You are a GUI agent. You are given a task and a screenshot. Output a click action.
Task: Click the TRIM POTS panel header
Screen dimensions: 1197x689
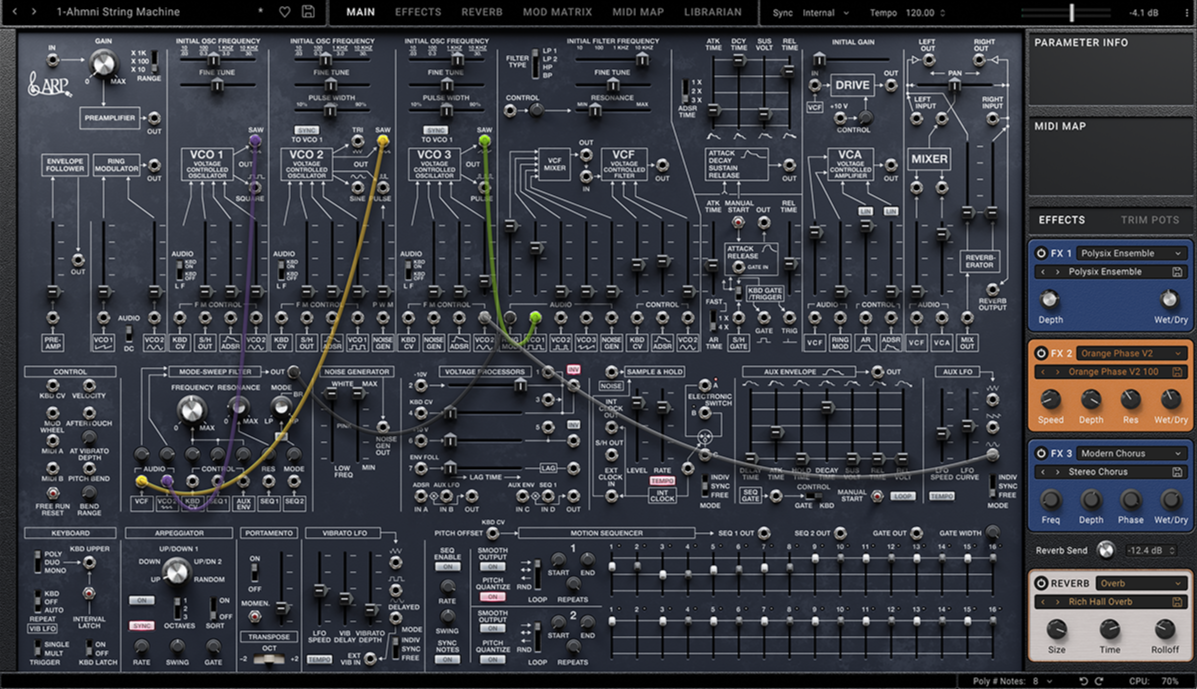pos(1150,220)
